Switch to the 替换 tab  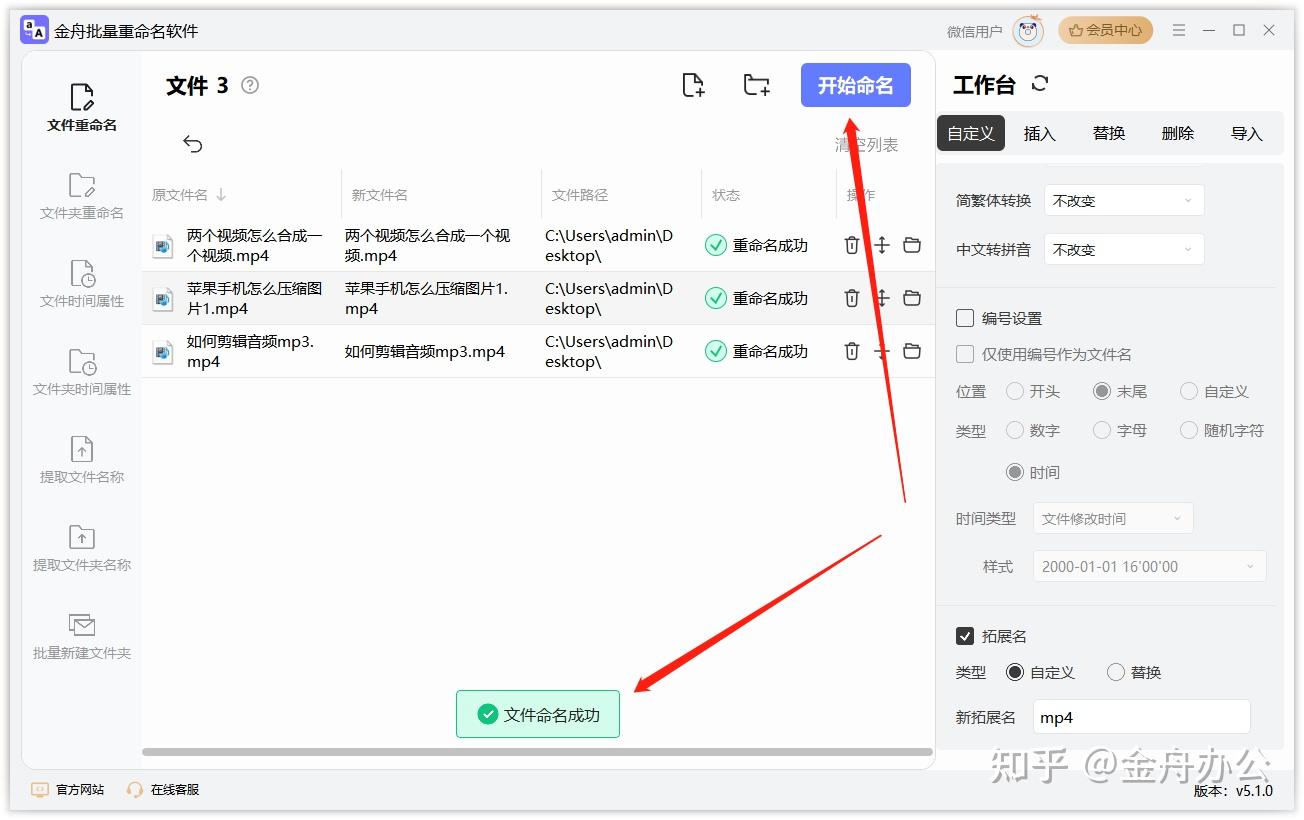point(1109,133)
